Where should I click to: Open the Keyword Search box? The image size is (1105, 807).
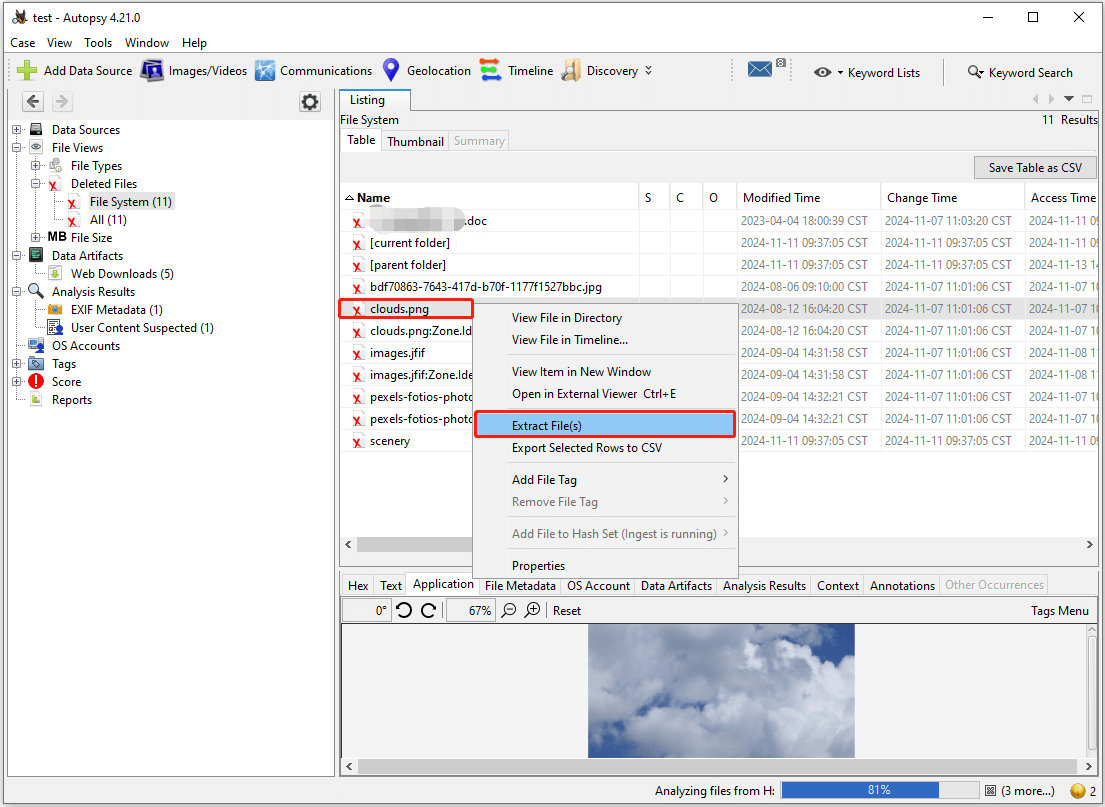[x=1020, y=73]
